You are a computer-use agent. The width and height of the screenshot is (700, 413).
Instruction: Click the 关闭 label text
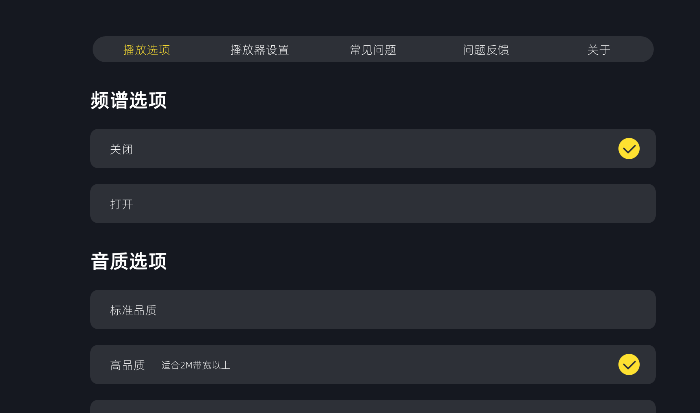[x=121, y=149]
